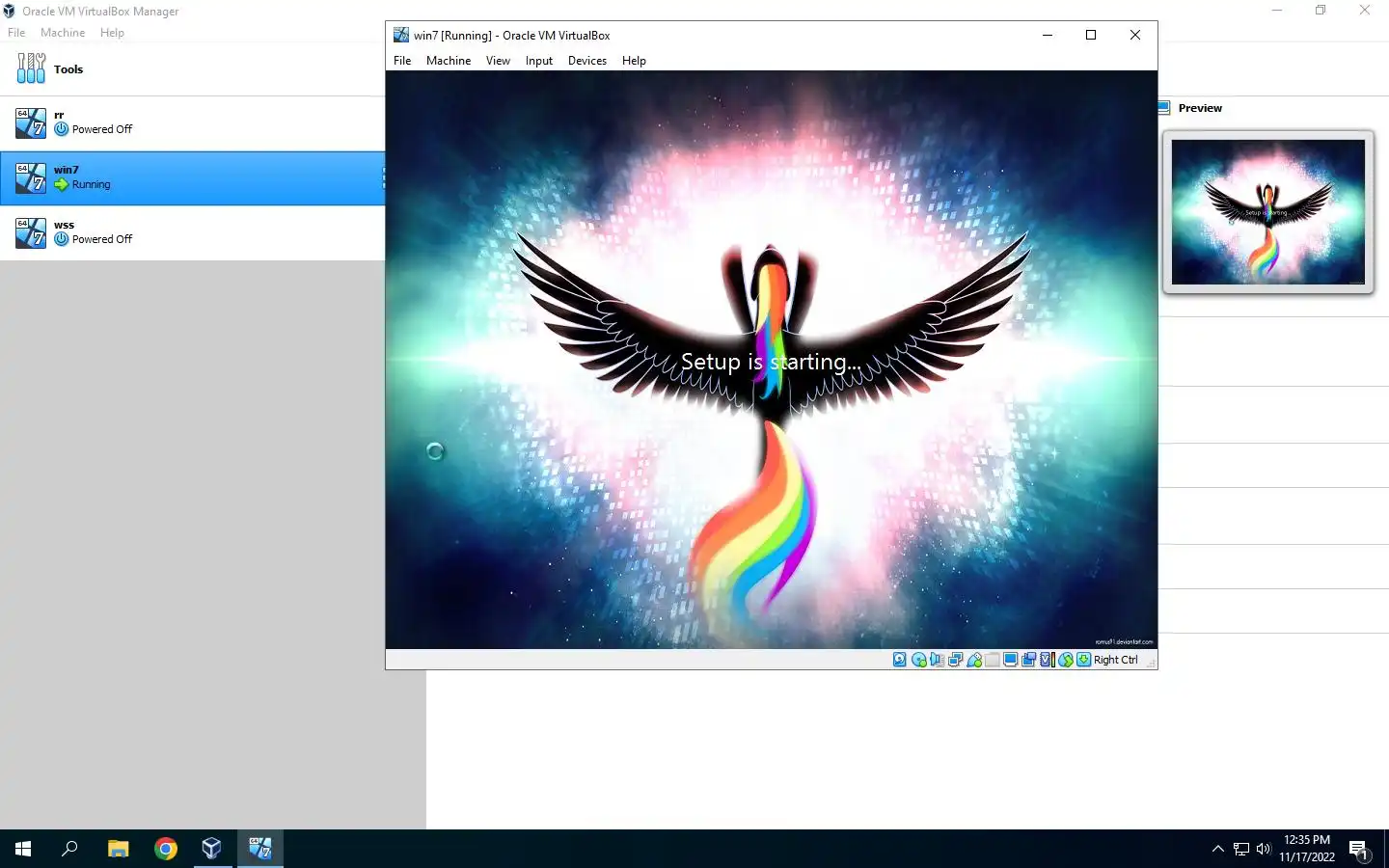Click the audio indicator in VM status bar
The image size is (1389, 868).
tap(937, 660)
